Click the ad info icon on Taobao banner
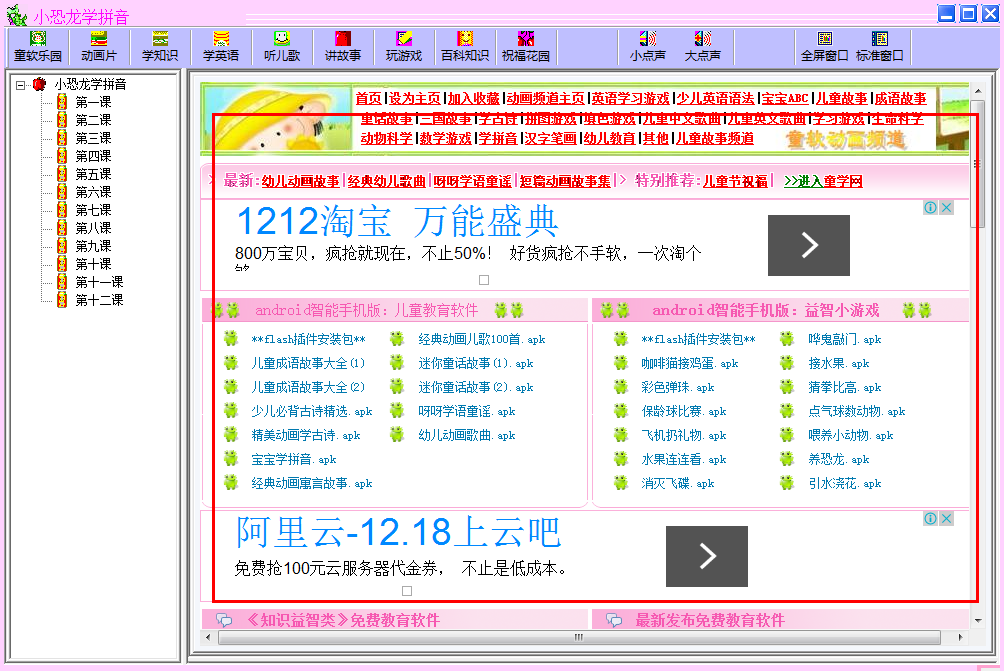The width and height of the screenshot is (1004, 671). tap(930, 207)
